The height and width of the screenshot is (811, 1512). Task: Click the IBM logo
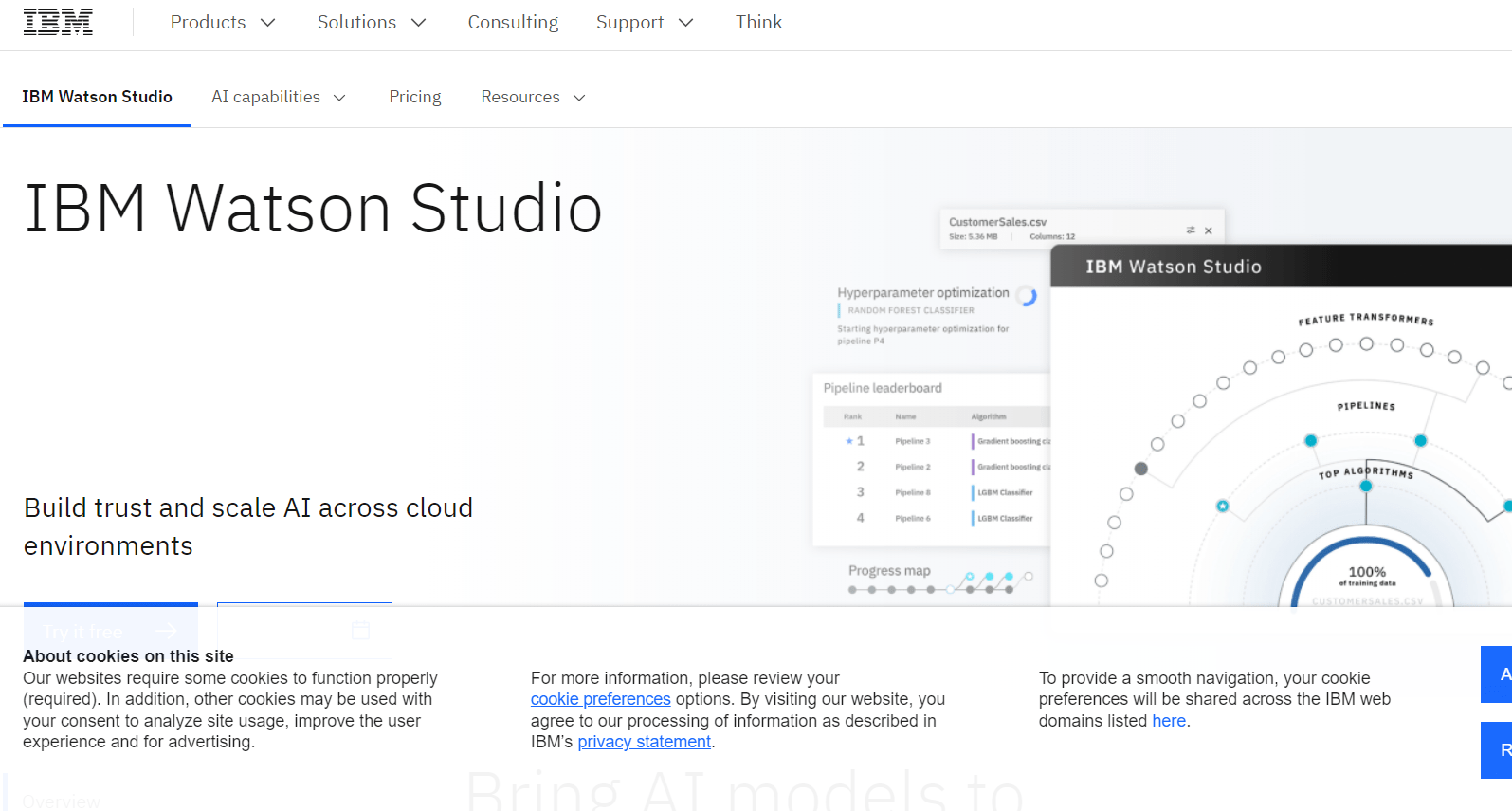click(58, 22)
